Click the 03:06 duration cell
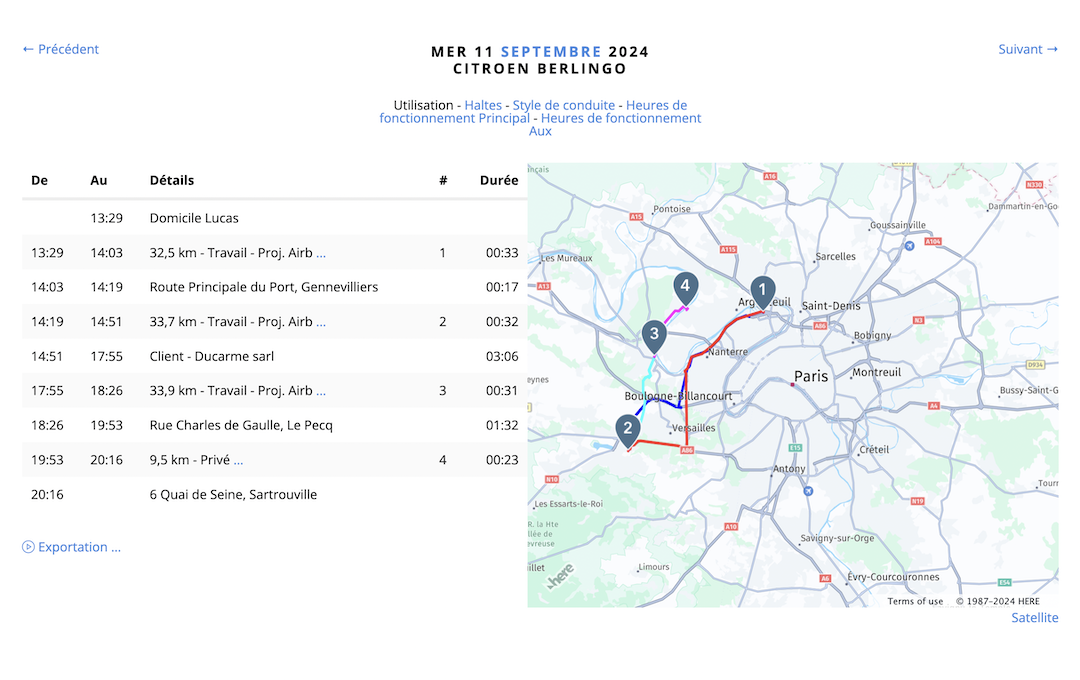1080x680 pixels. click(502, 356)
